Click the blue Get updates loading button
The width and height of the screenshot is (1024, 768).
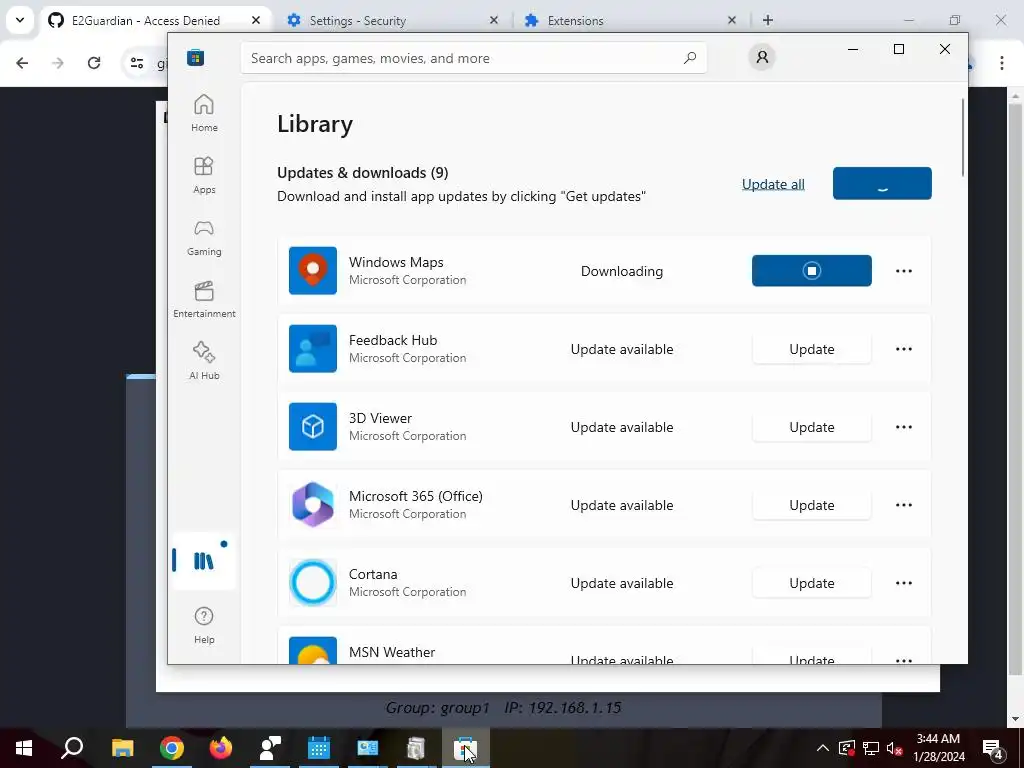click(x=882, y=184)
